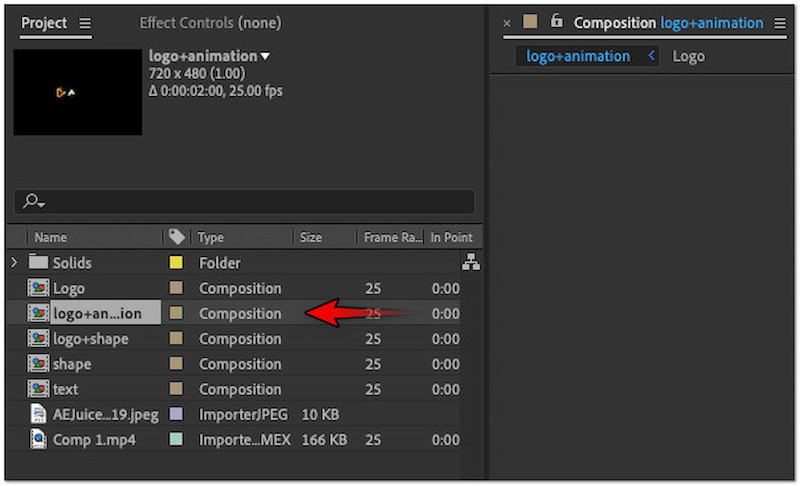Click the logo+animation breadcrumb button
800x486 pixels.
pos(578,56)
